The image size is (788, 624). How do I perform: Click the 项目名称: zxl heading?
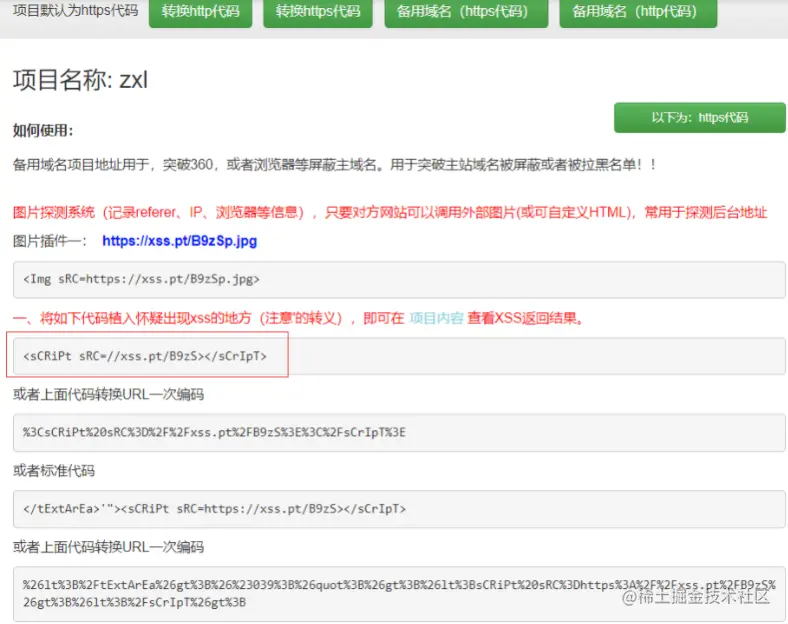(80, 80)
